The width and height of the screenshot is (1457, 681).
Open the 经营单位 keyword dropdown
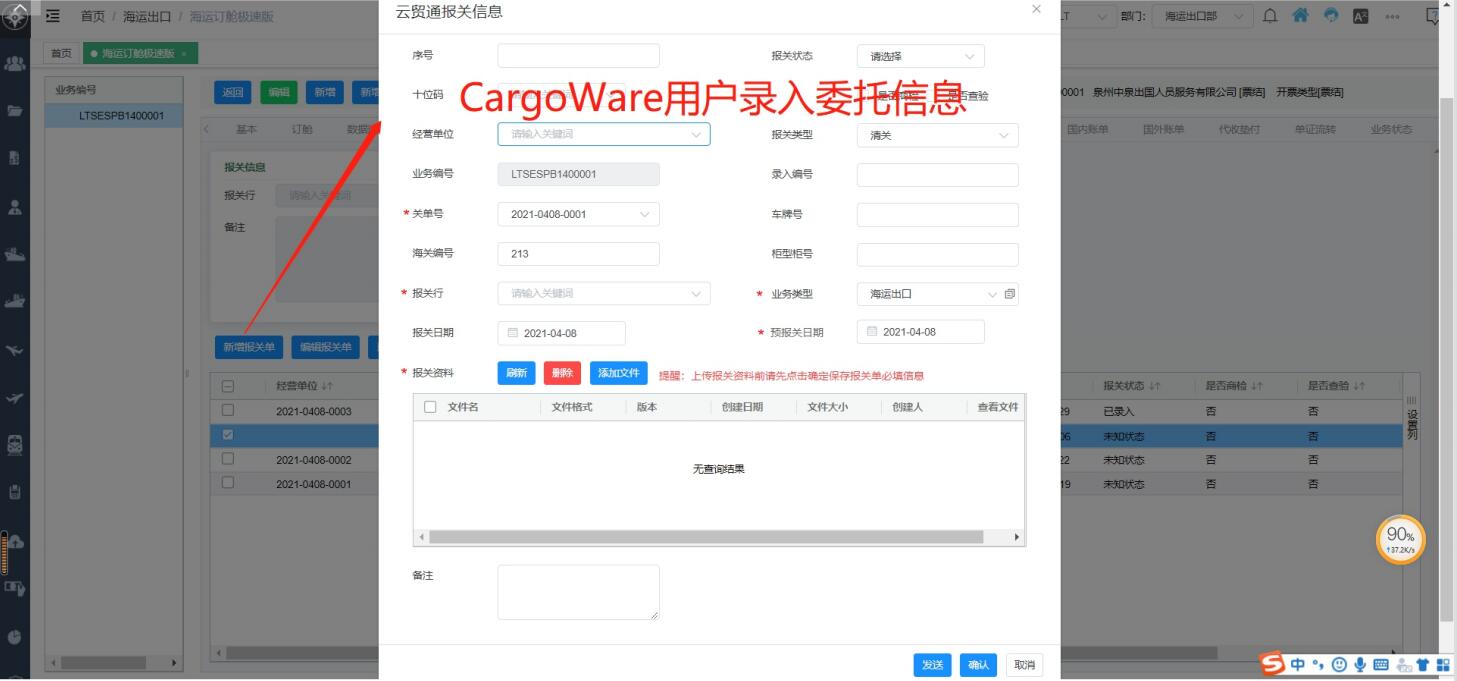(604, 134)
